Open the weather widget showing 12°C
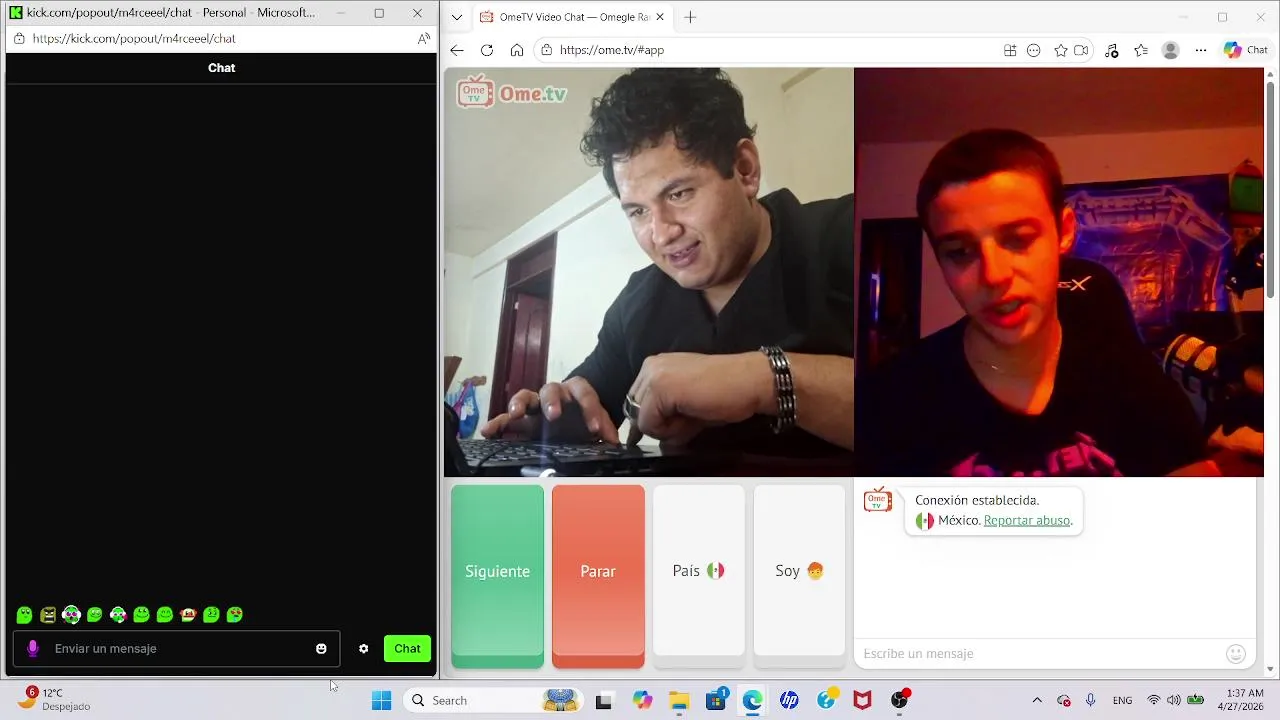 [55, 699]
